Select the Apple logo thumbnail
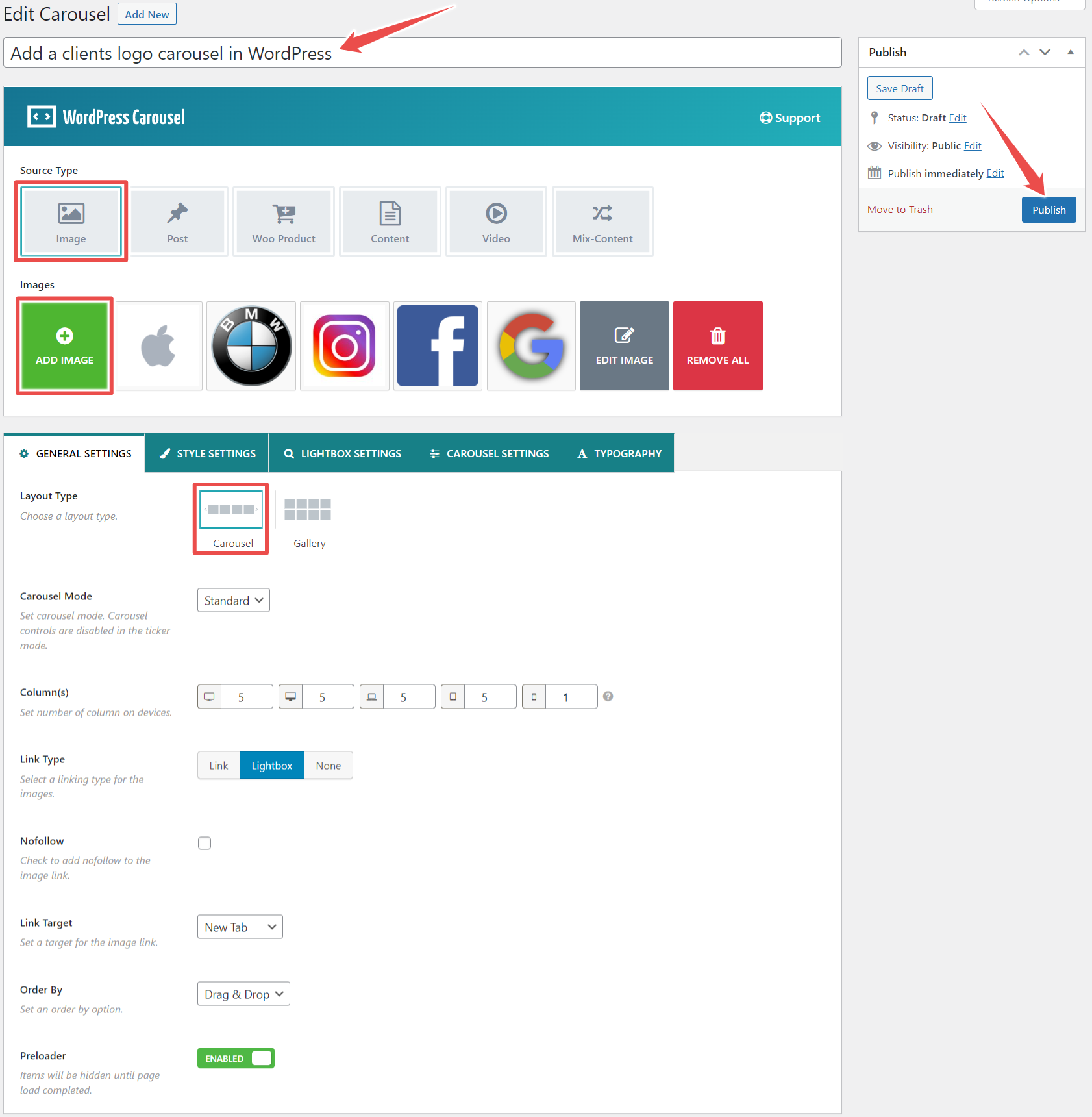Screen dimensions: 1092x1117 tap(158, 345)
